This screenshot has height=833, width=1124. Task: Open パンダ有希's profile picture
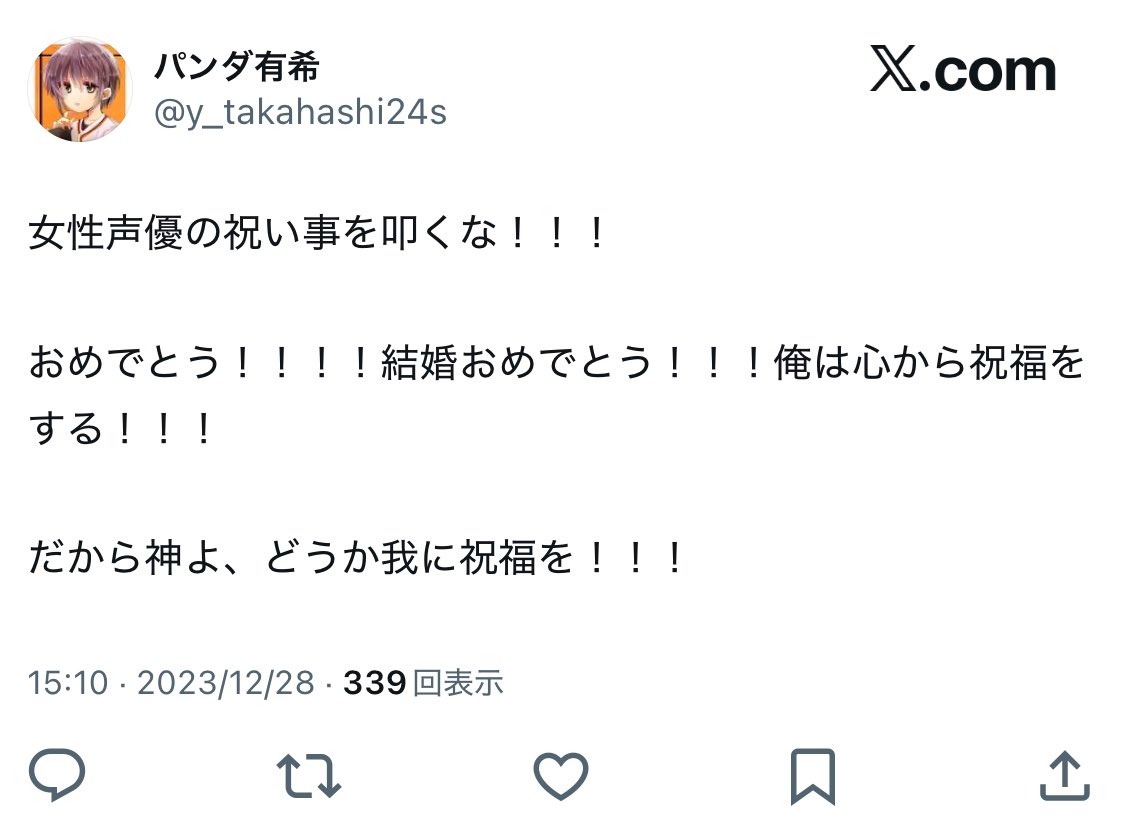pyautogui.click(x=80, y=90)
